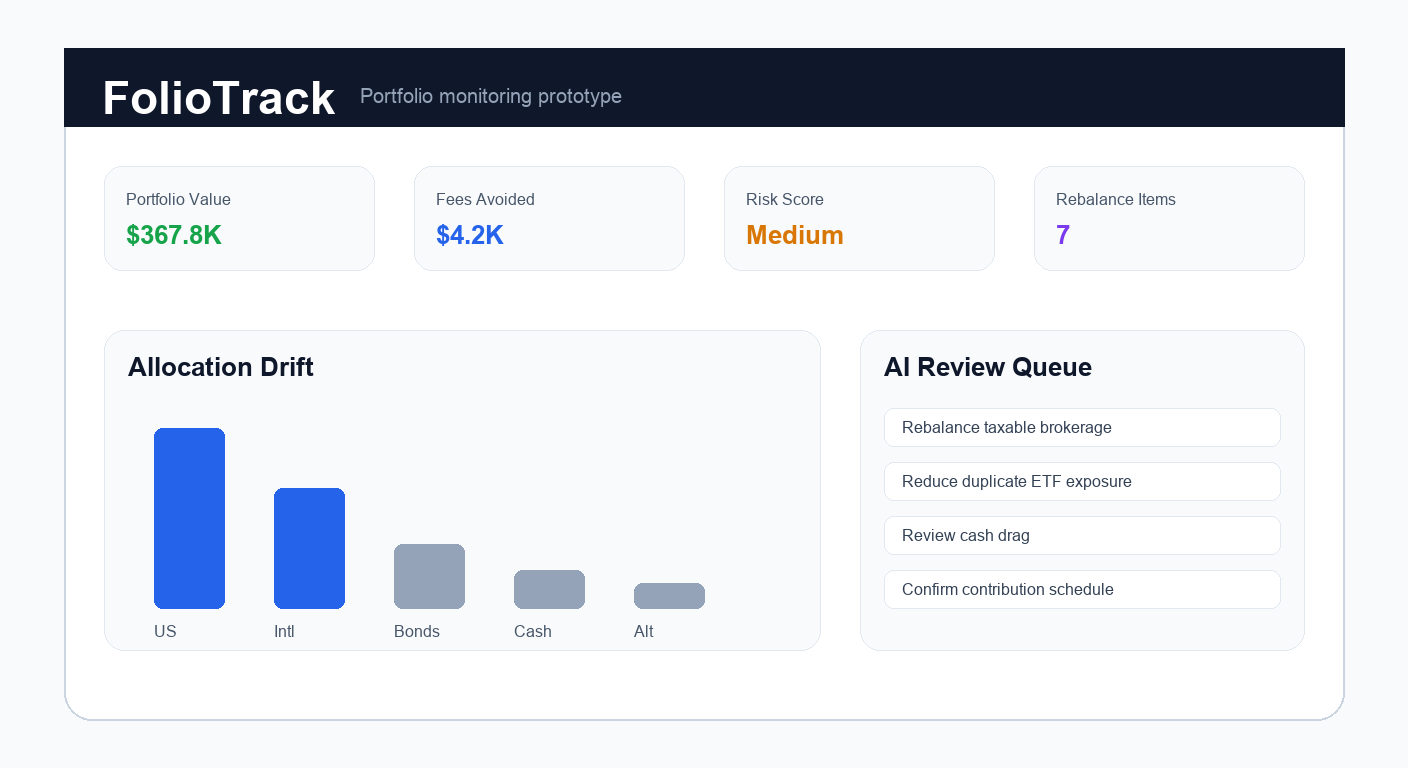The height and width of the screenshot is (768, 1408).
Task: Select the Portfolio monitoring prototype subtitle
Action: (491, 96)
